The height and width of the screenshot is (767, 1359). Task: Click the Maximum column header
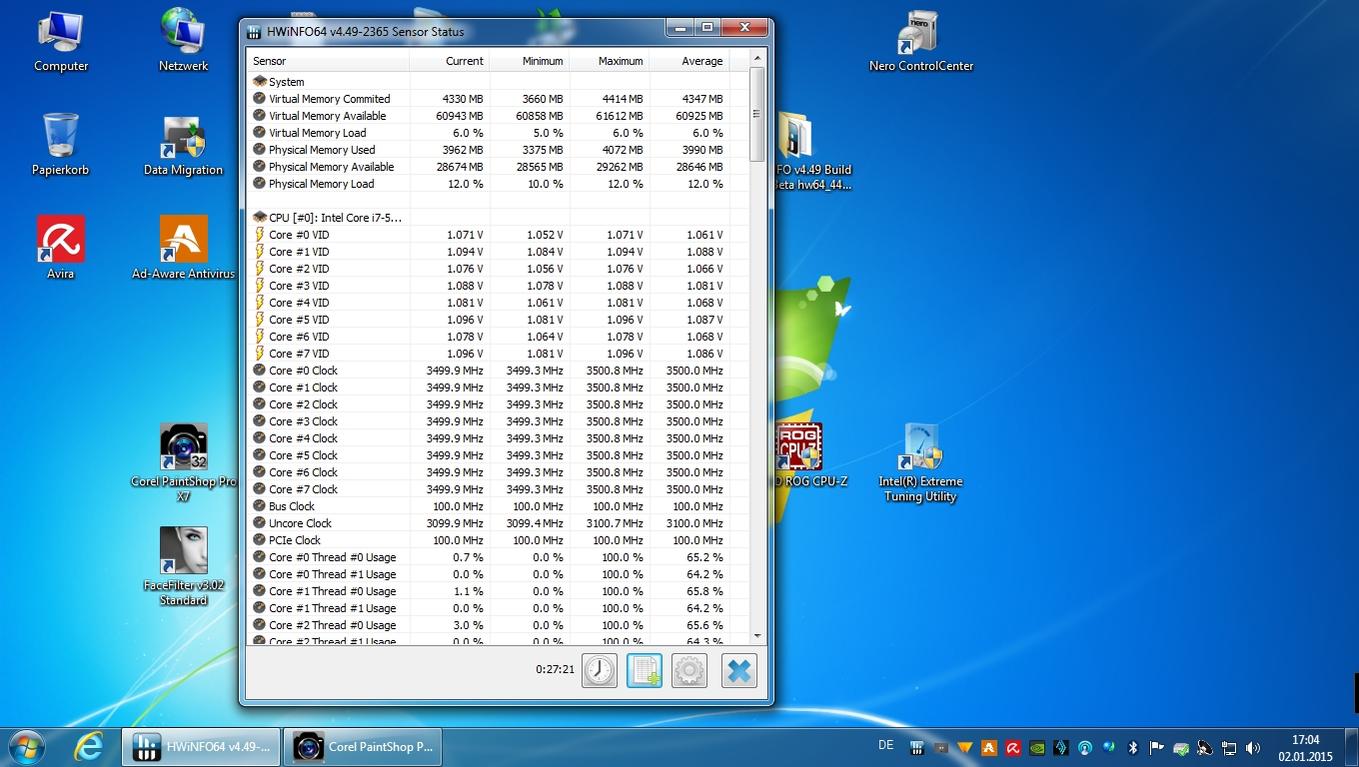[610, 61]
